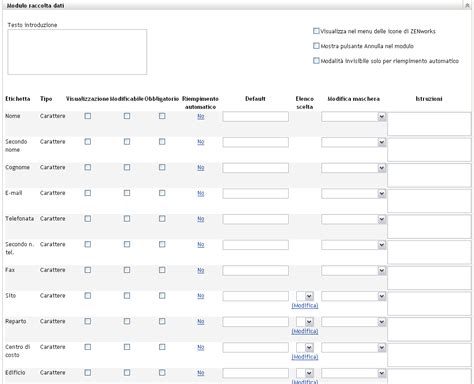This screenshot has width=474, height=384.
Task: Enable Obbligatorio for E-mail
Action: click(162, 193)
